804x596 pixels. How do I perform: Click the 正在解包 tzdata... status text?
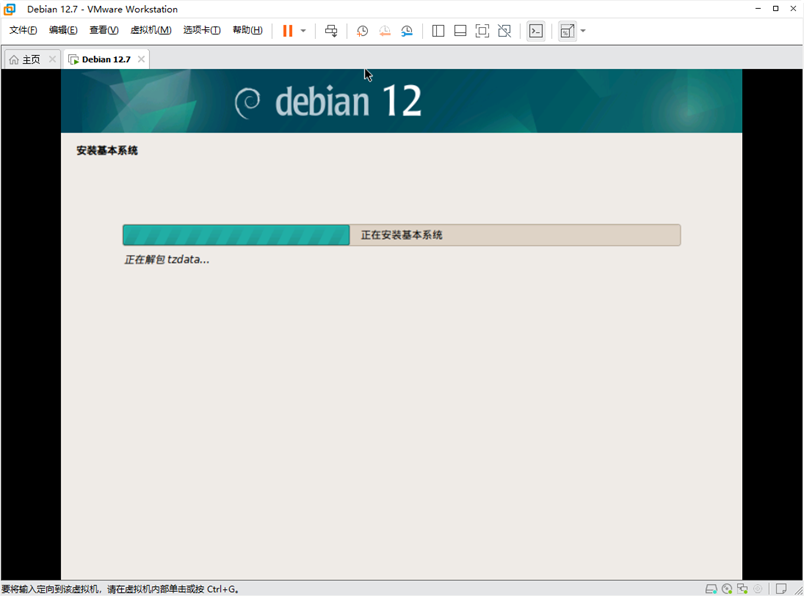pos(167,260)
